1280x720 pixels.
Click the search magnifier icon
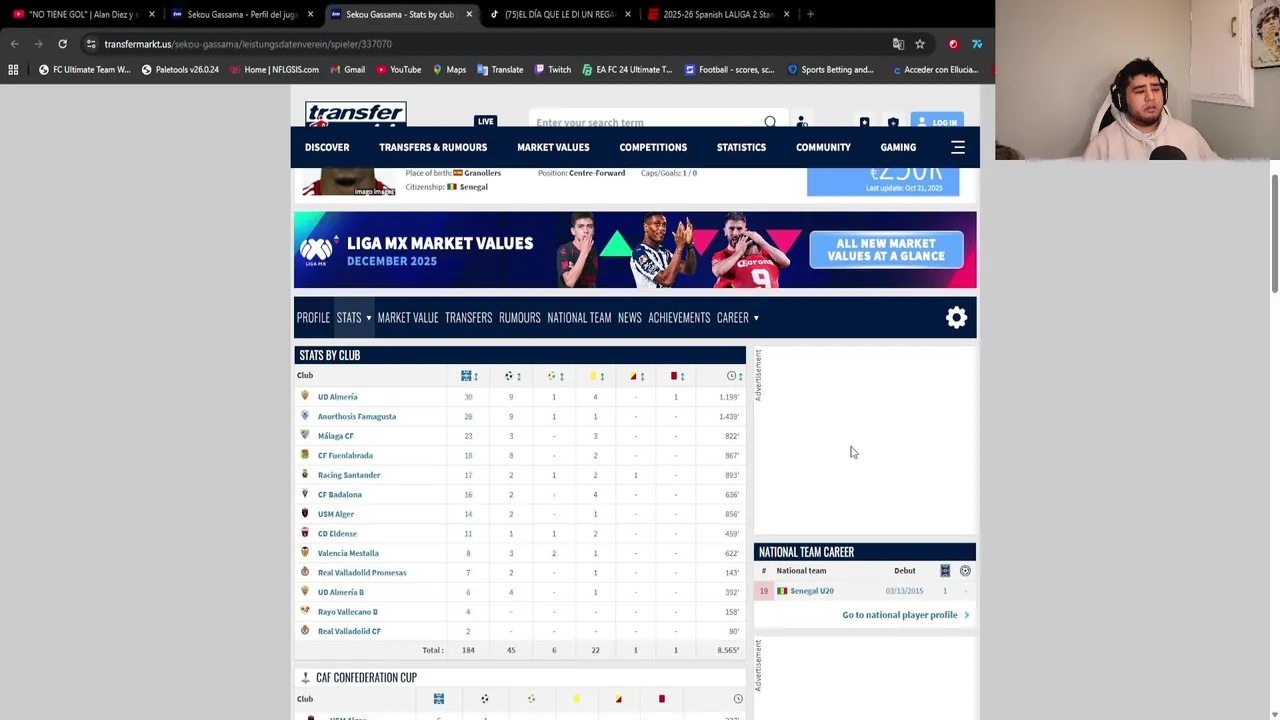tap(770, 122)
